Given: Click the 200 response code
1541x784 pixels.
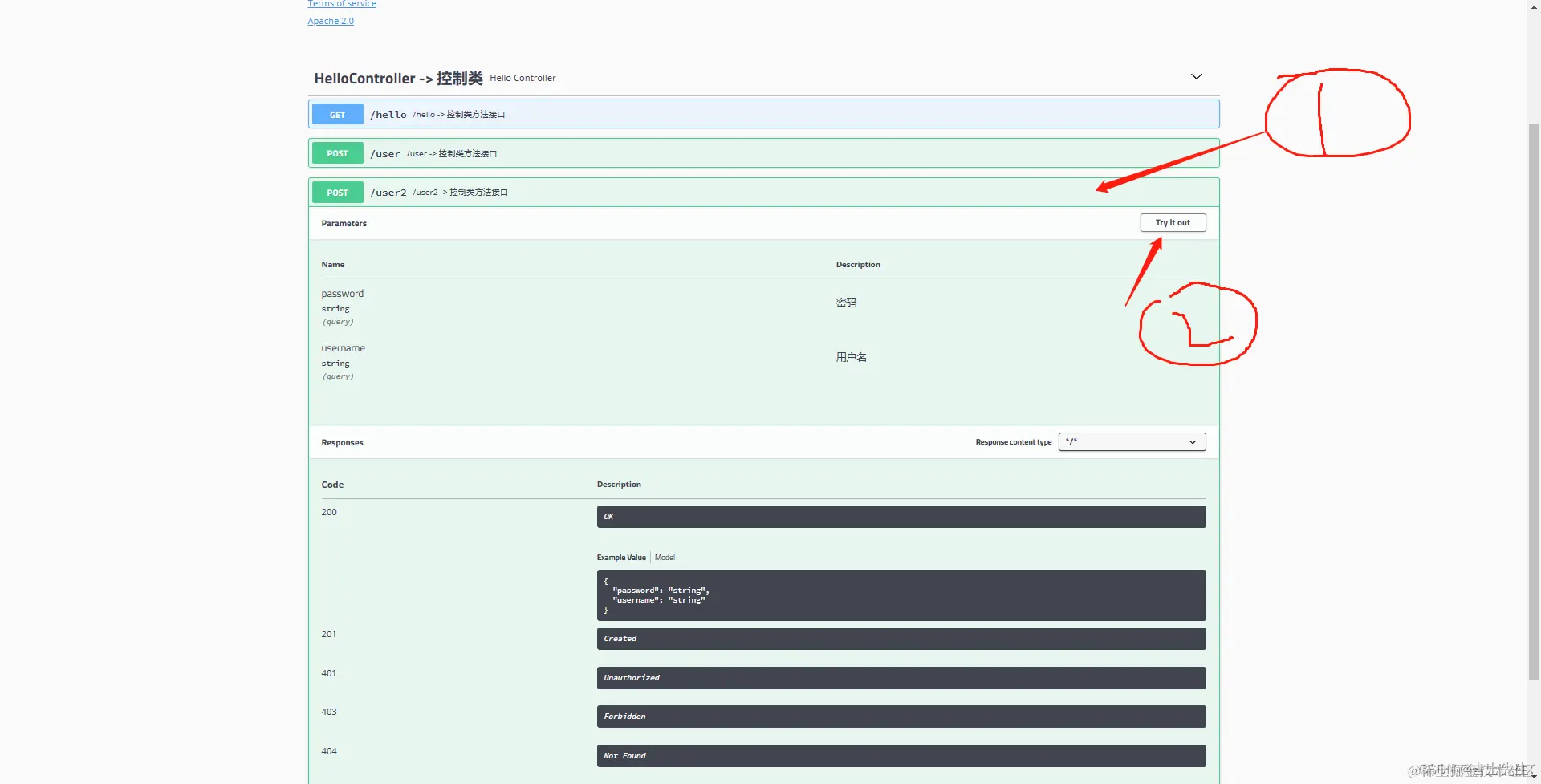Looking at the screenshot, I should coord(329,512).
